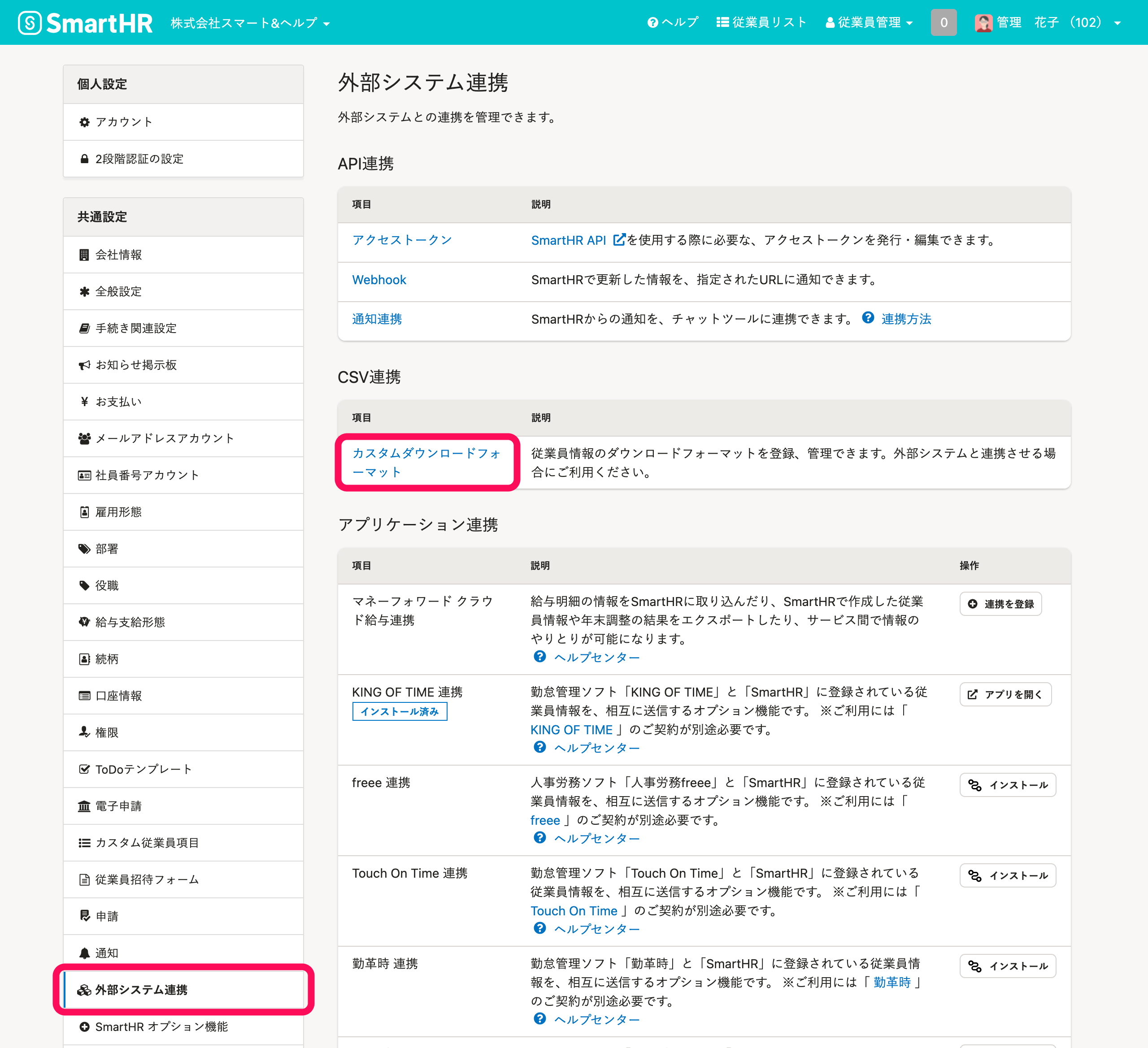Screen dimensions: 1148x1048
Task: Click the notification counter badge showing 0
Action: tap(943, 23)
